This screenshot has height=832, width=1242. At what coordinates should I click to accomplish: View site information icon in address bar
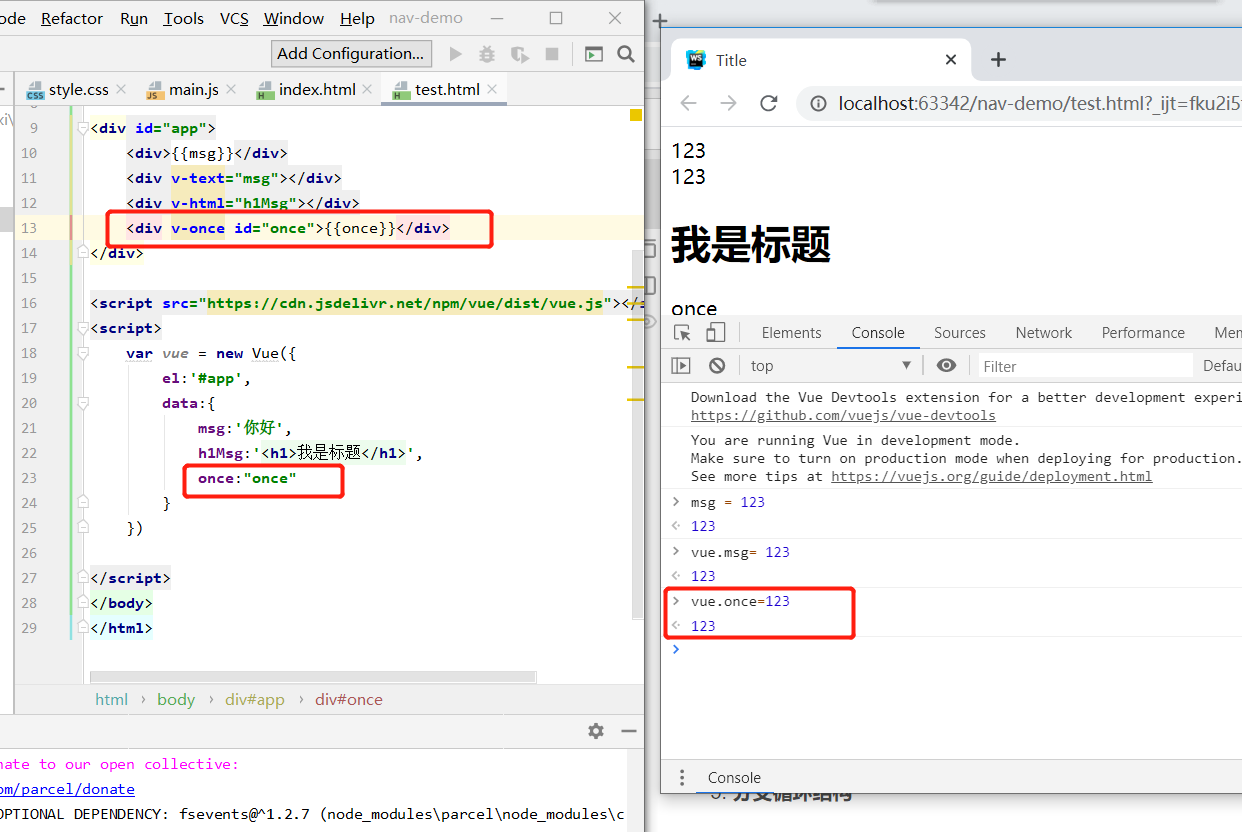[x=818, y=103]
